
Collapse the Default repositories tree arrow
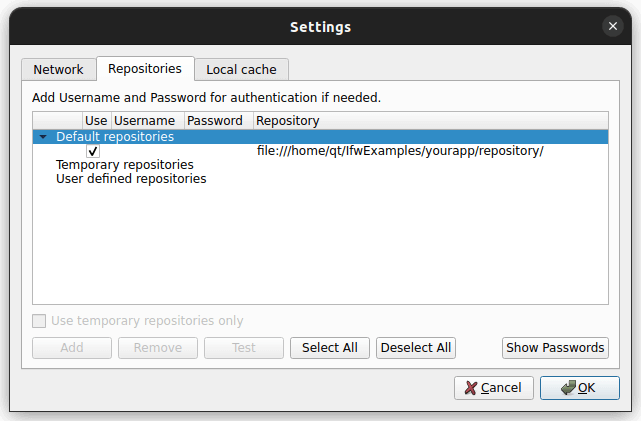(43, 137)
